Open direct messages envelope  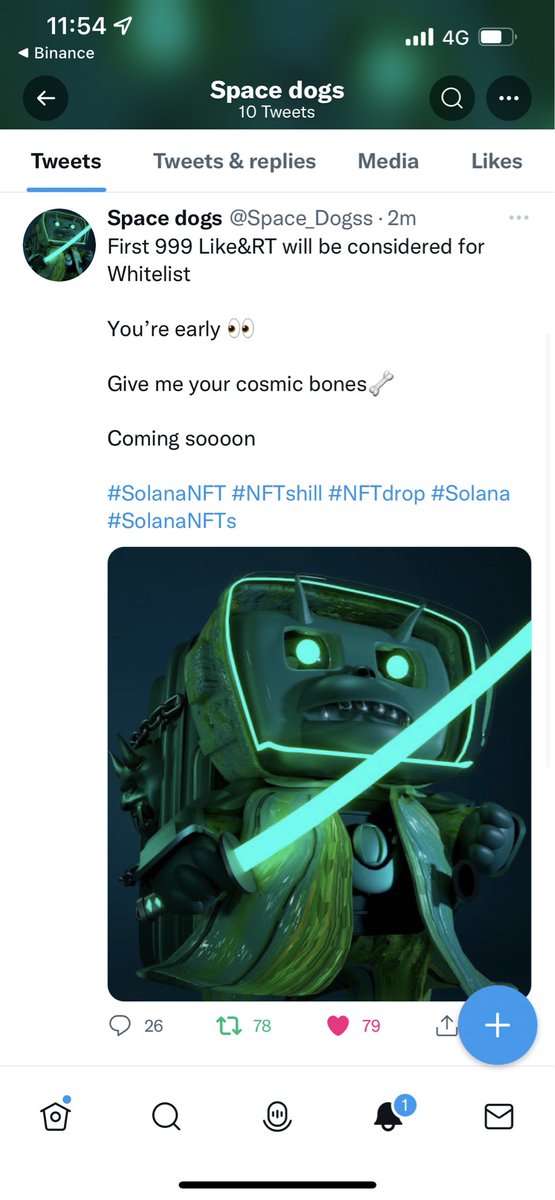[499, 1115]
